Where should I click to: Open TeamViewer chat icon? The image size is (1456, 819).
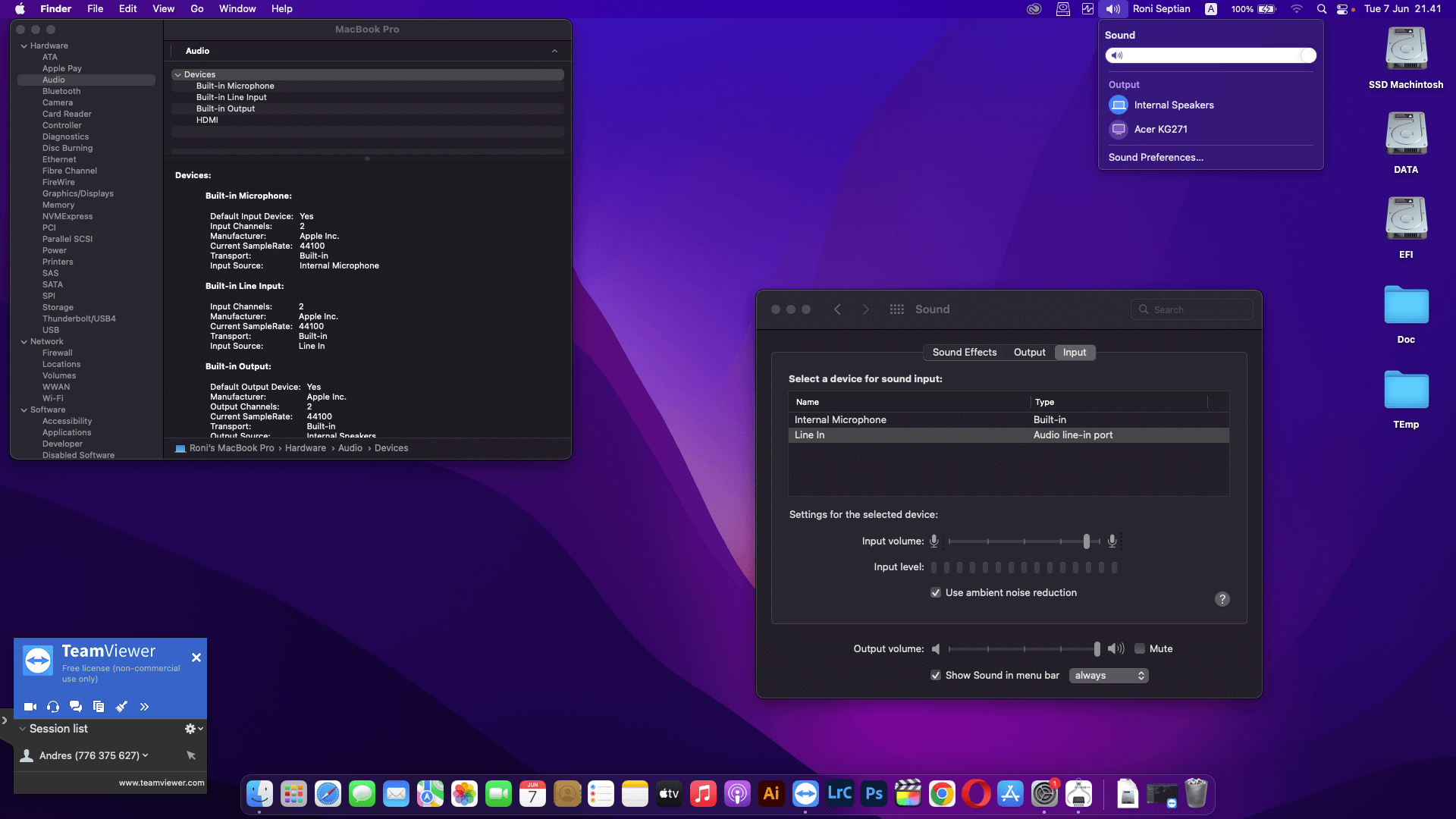[76, 707]
